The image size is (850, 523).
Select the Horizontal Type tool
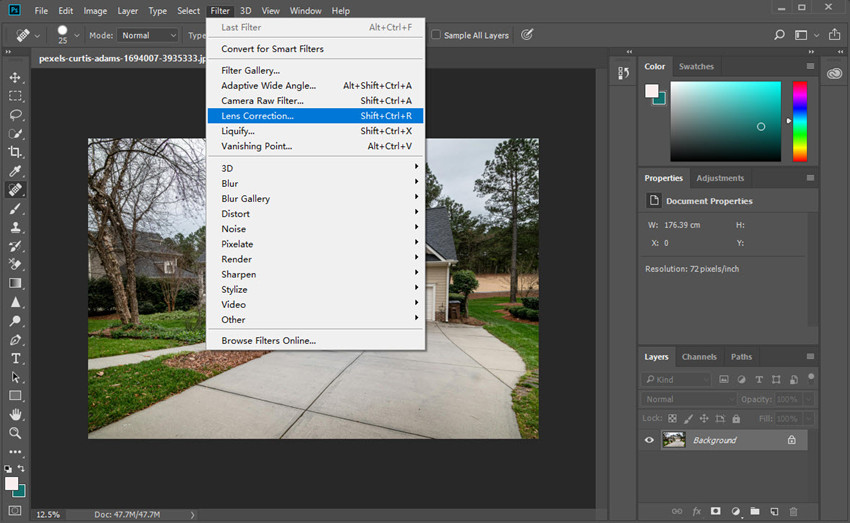click(x=15, y=358)
